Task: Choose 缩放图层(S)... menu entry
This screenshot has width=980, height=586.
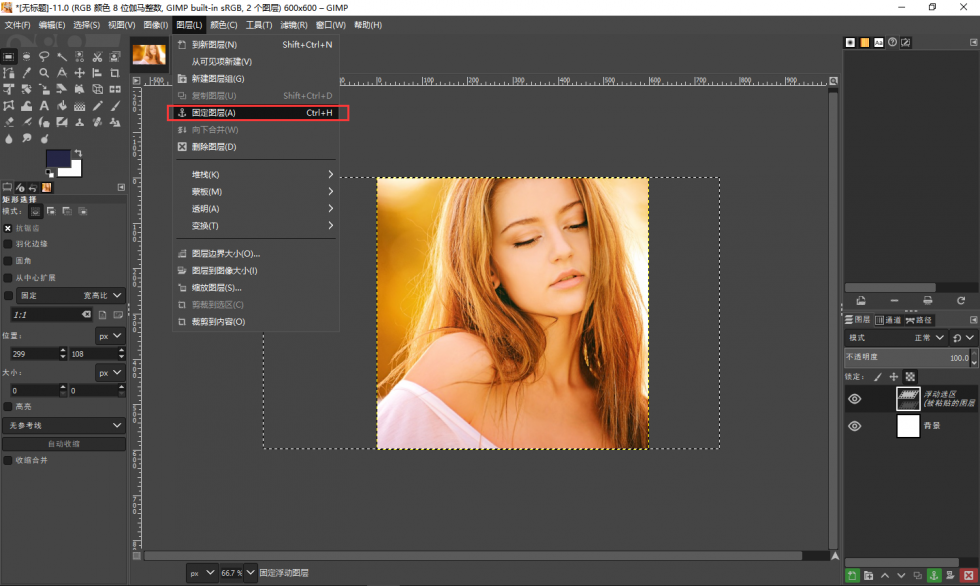Action: [x=256, y=287]
